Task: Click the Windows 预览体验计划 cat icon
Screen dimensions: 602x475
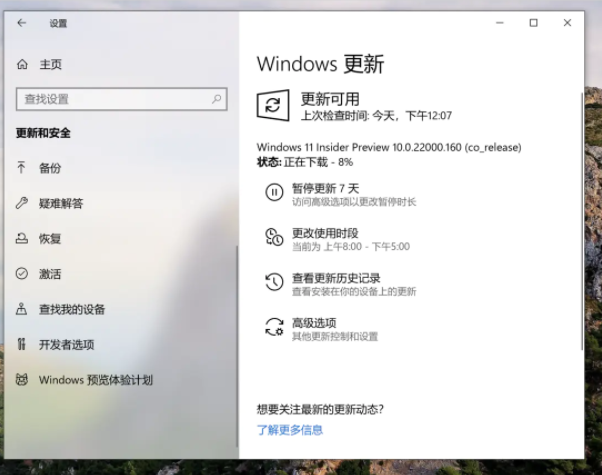Action: (x=22, y=379)
